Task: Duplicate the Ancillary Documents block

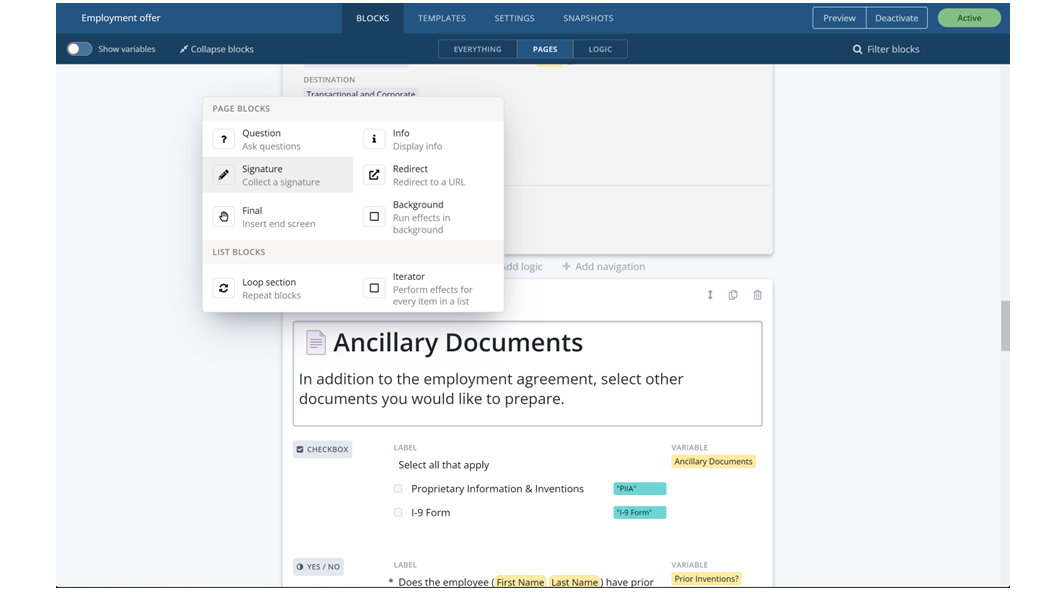Action: coord(733,295)
